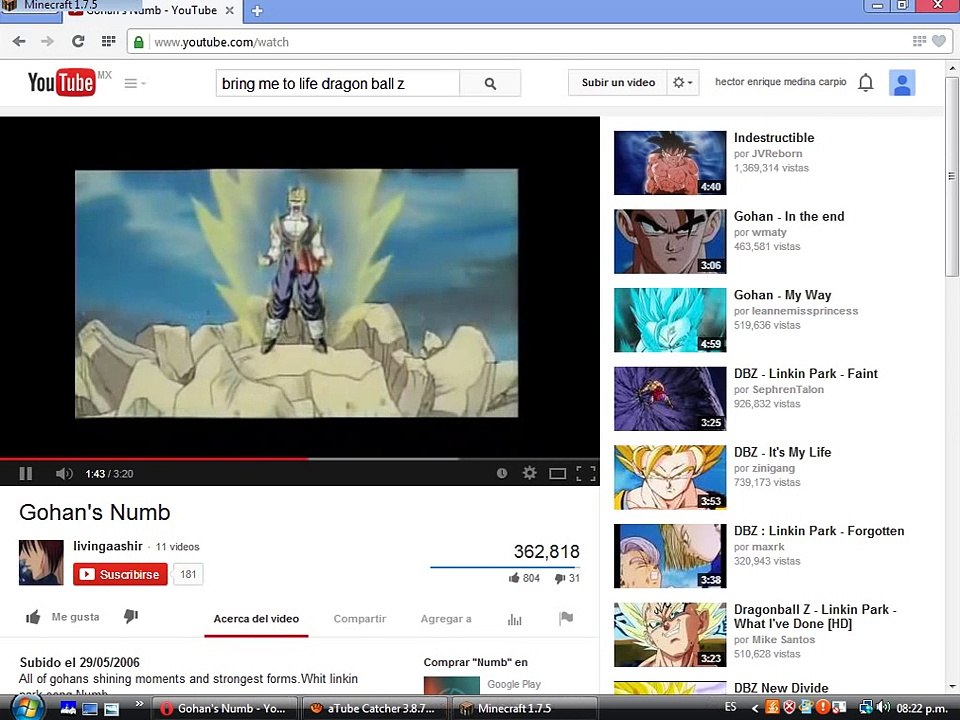Click the browser forward arrow

click(x=47, y=42)
